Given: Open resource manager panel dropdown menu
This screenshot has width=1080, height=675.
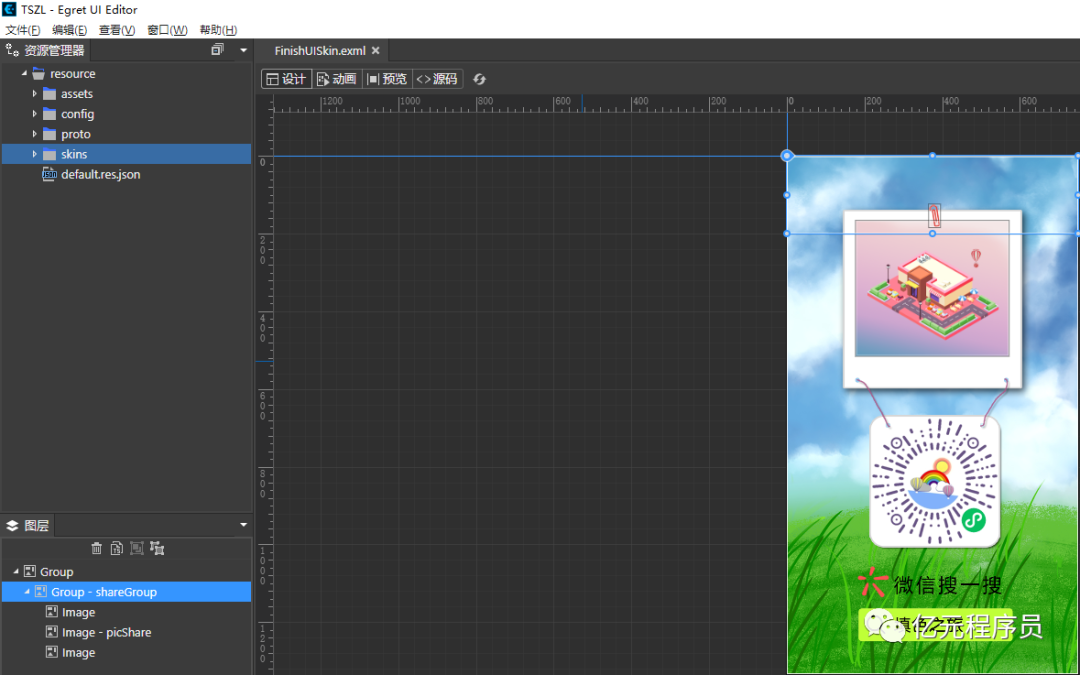Looking at the screenshot, I should (243, 50).
